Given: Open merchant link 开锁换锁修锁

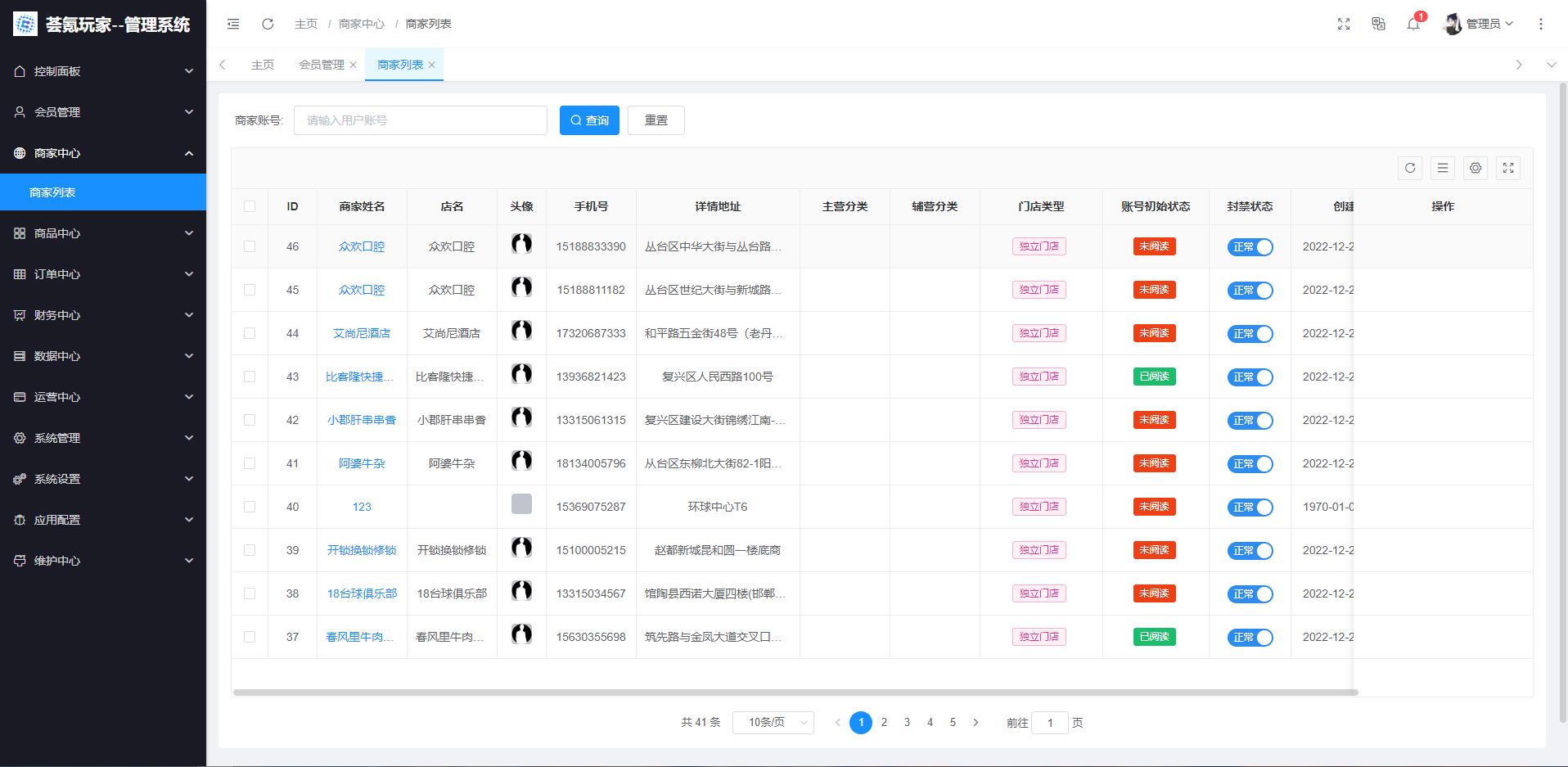Looking at the screenshot, I should tap(362, 550).
